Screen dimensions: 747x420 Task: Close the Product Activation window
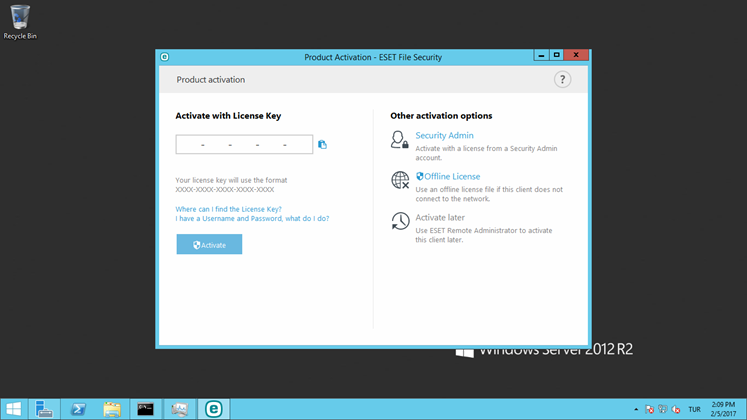(x=576, y=55)
